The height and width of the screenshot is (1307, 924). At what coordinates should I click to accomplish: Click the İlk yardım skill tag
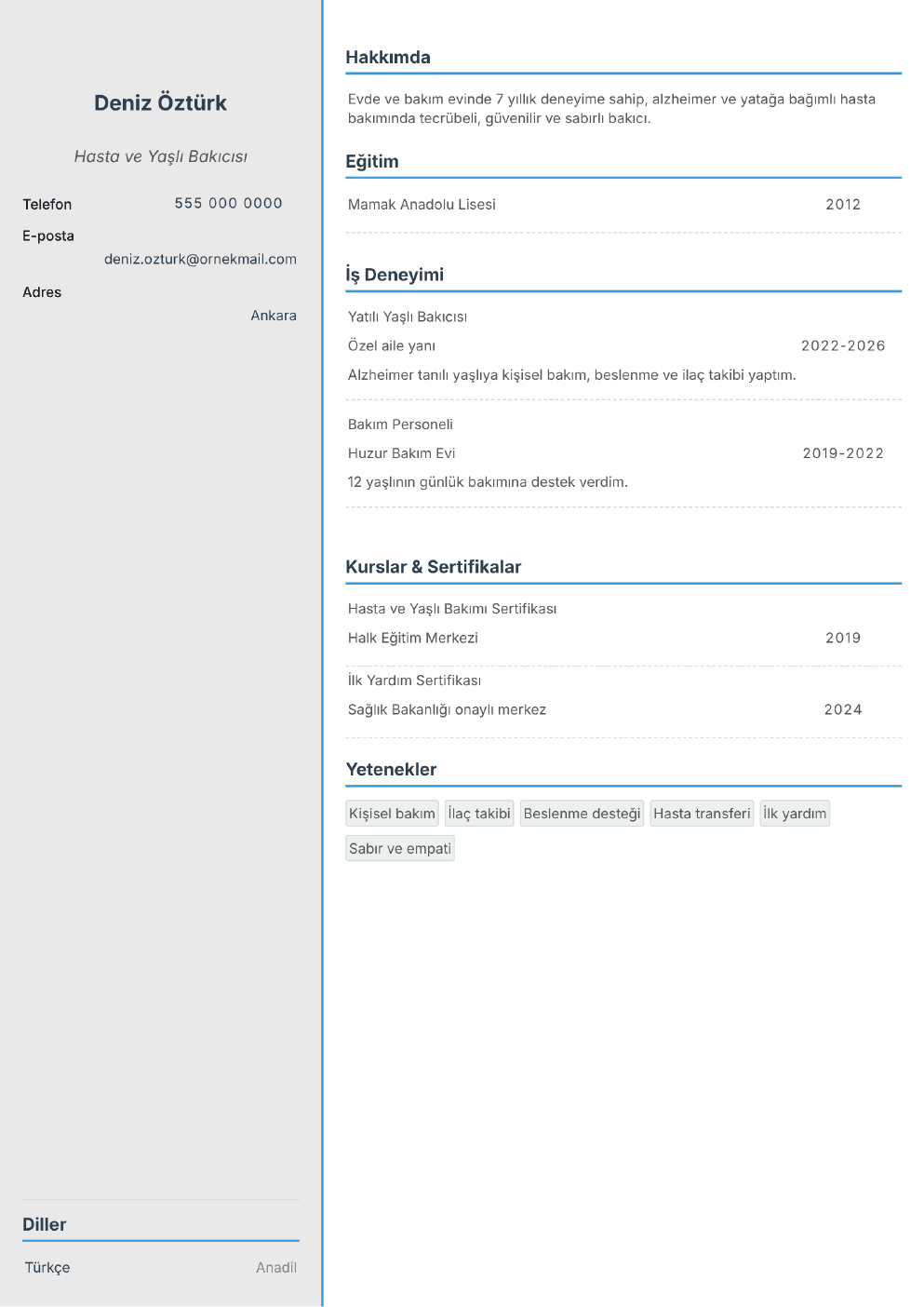[x=795, y=814]
